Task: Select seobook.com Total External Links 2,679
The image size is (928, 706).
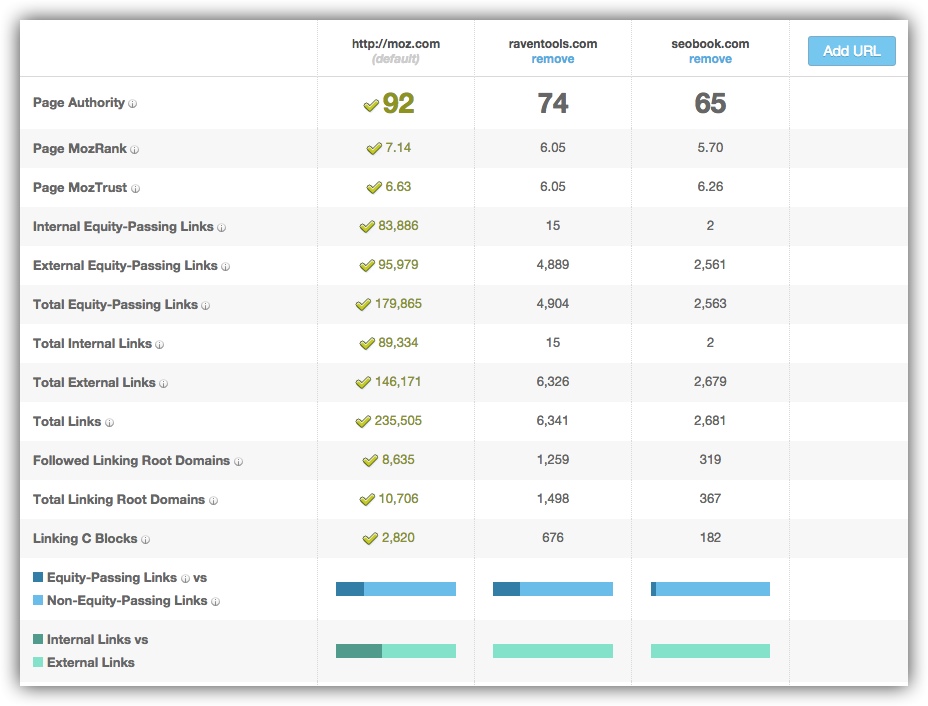Action: (x=710, y=382)
